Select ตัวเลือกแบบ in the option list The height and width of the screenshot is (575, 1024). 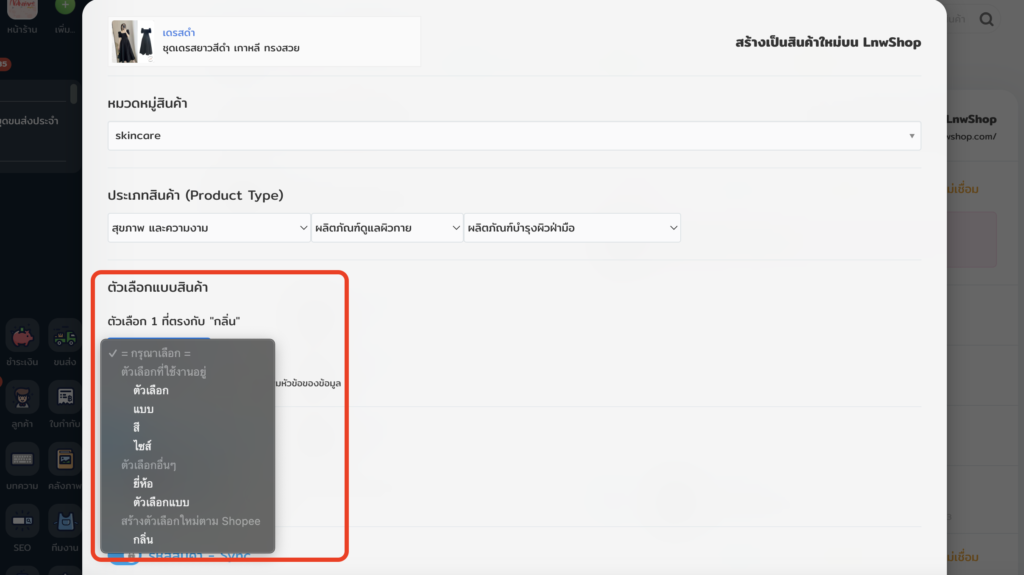(x=161, y=501)
